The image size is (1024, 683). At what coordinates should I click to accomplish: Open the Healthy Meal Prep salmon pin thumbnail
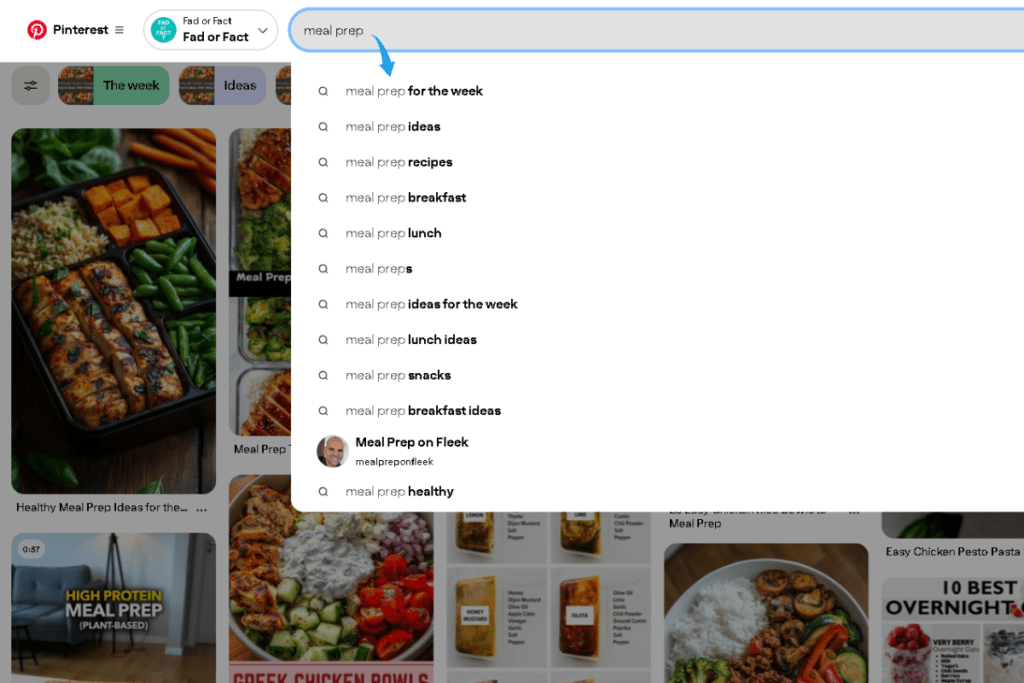(x=113, y=310)
